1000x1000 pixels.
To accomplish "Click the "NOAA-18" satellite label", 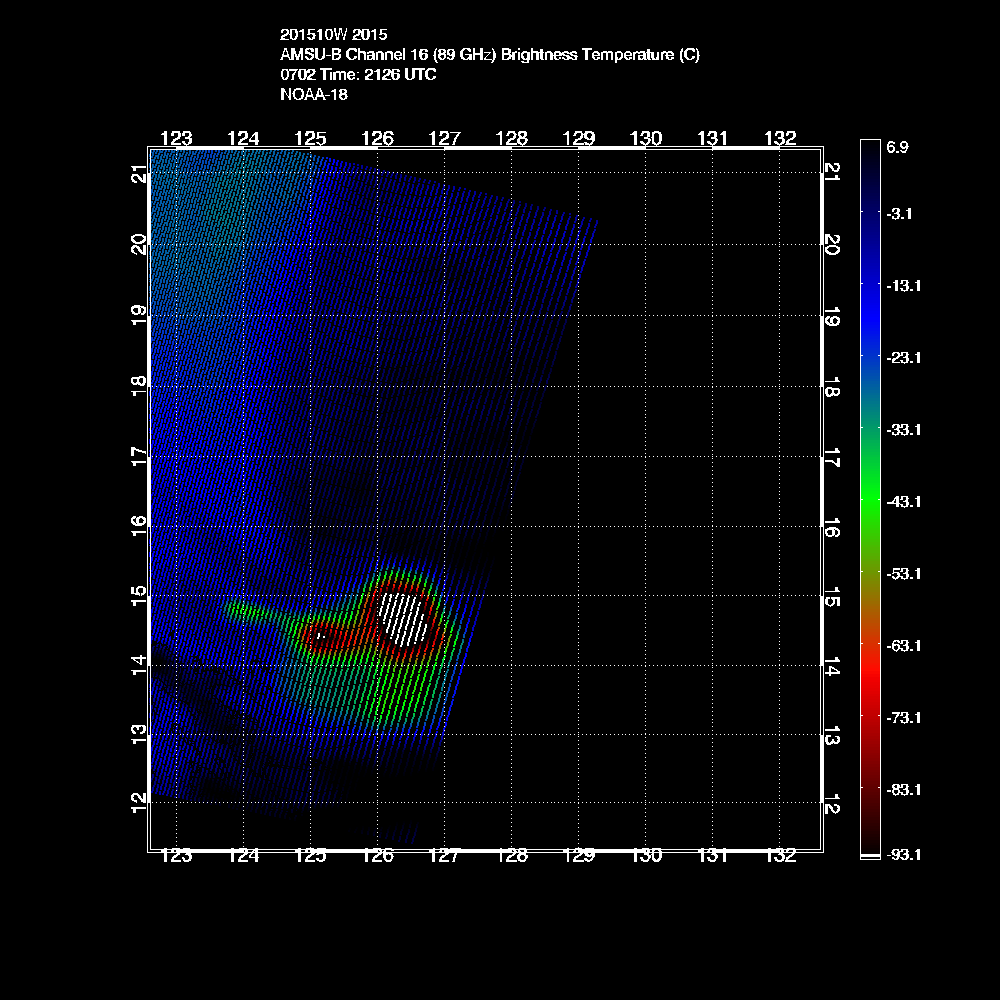I will [x=313, y=95].
